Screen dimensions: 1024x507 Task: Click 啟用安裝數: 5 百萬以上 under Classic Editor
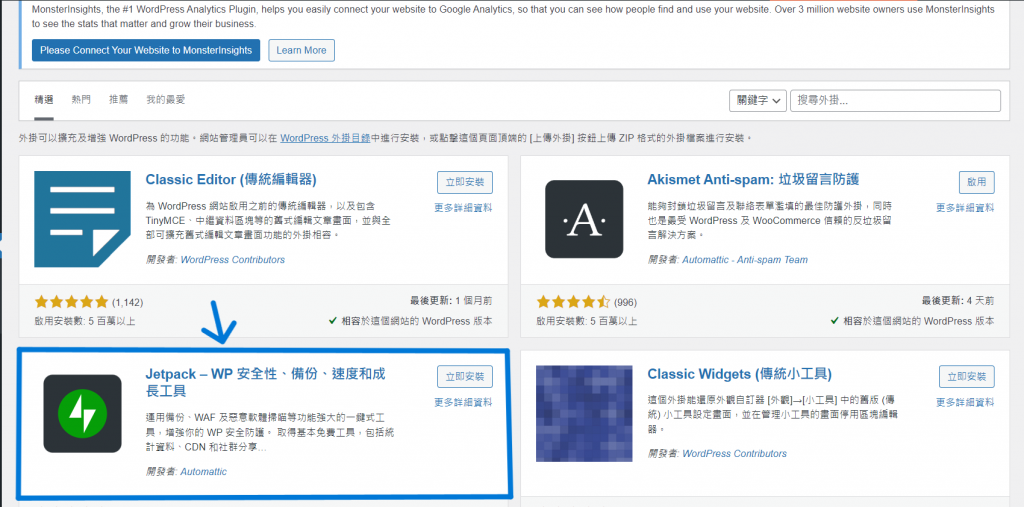85,321
